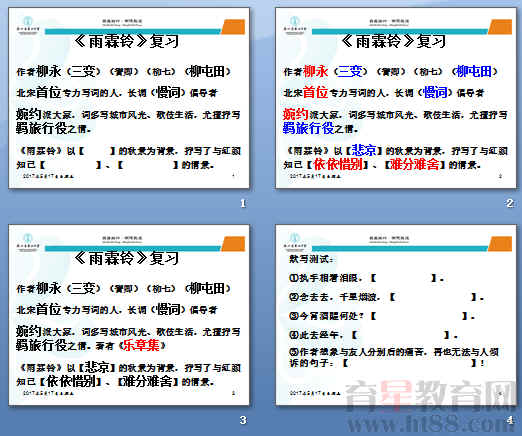Viewport: 522px width, 436px height.
Task: Click slide number label 2
Action: click(510, 203)
